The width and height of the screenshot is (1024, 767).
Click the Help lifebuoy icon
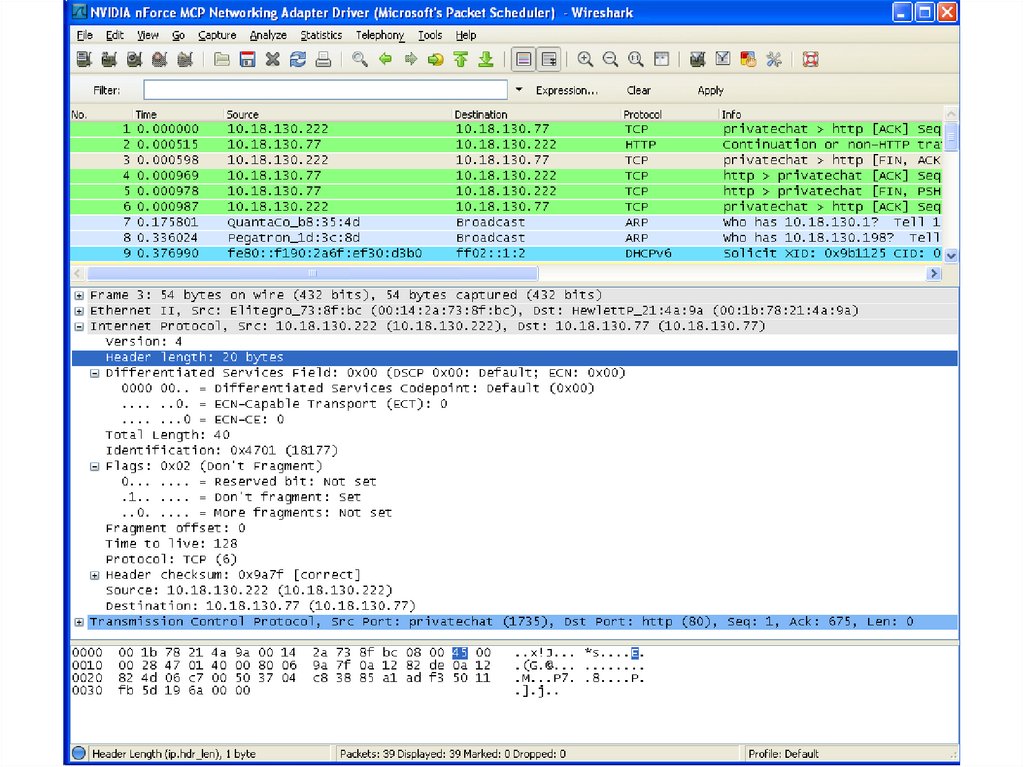coord(811,60)
